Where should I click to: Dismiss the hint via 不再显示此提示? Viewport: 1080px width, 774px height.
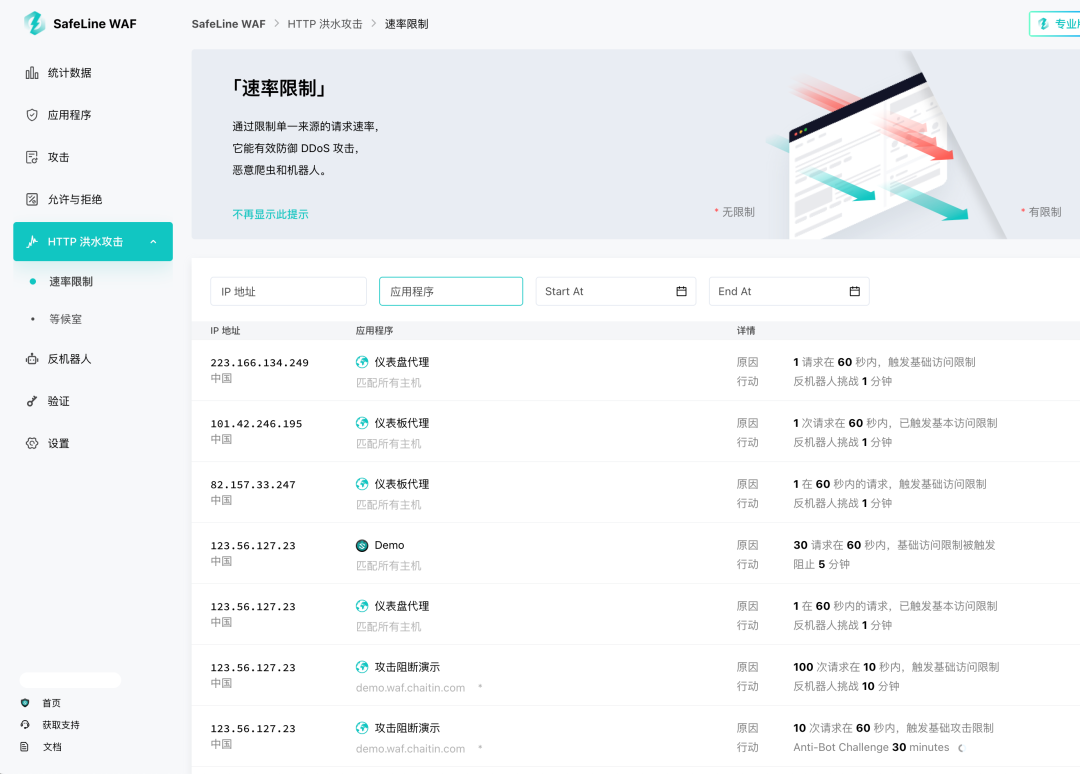coord(270,214)
